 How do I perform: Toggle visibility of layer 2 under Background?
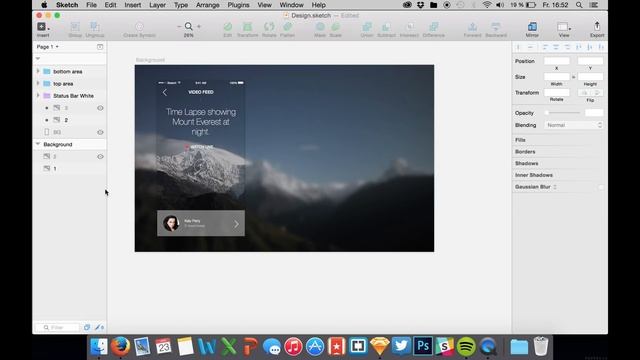point(100,157)
